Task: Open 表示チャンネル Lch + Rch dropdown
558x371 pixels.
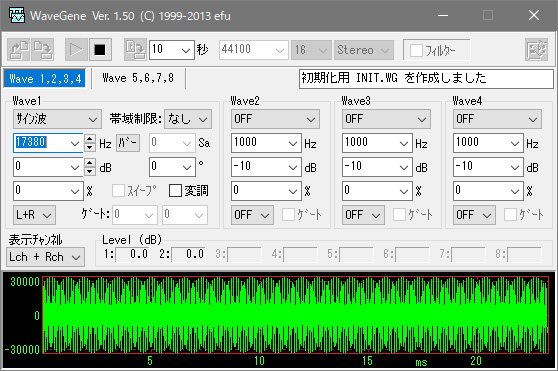Action: pos(46,257)
